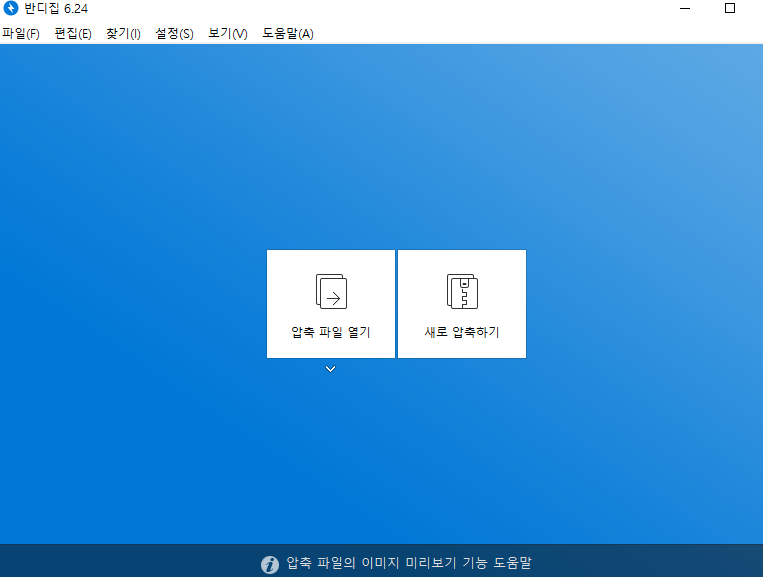Screen dimensions: 763x577
Task: Open the 설정(S) menu
Action: point(174,34)
